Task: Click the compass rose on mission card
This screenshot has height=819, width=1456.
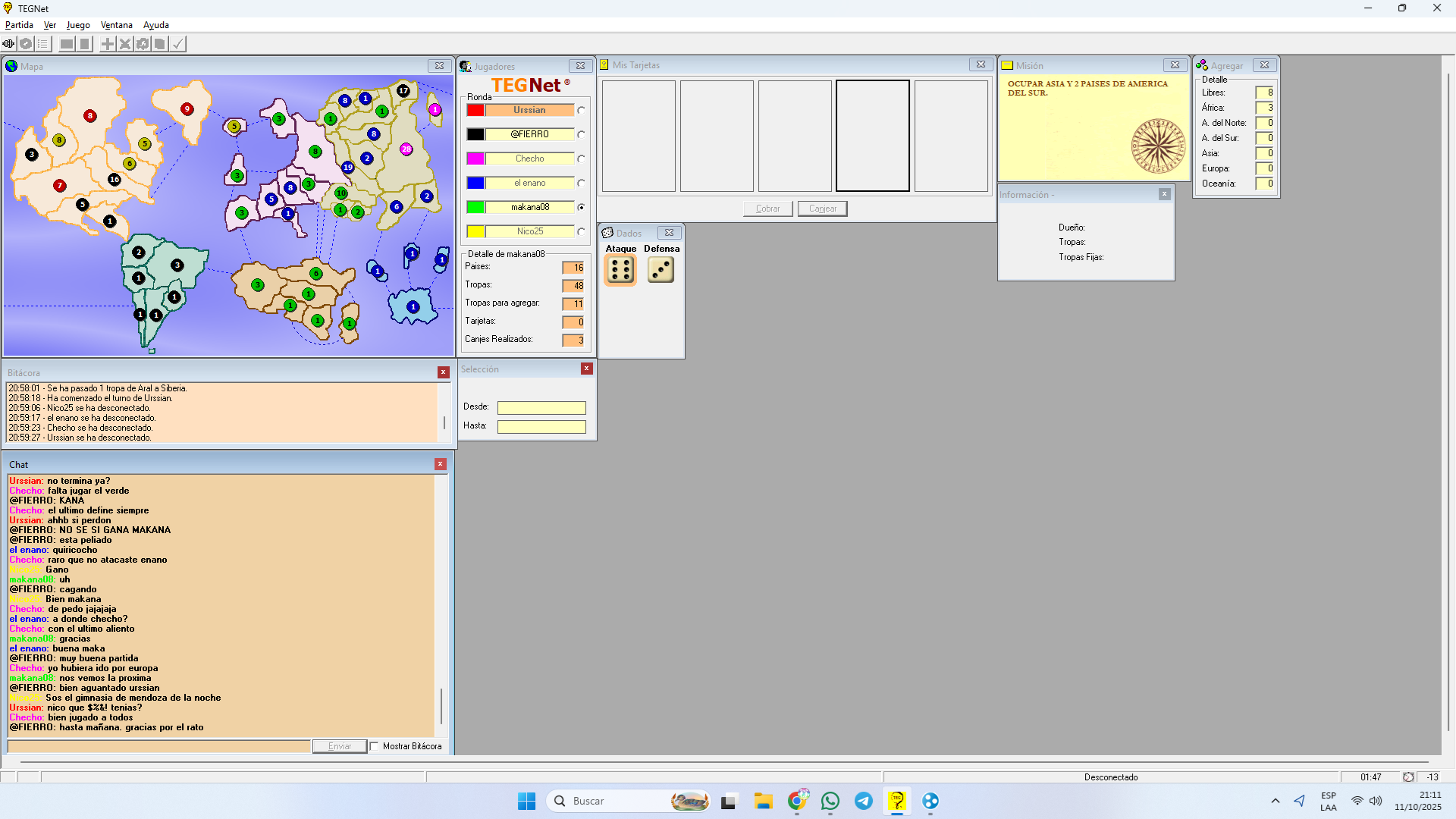Action: tap(1158, 146)
